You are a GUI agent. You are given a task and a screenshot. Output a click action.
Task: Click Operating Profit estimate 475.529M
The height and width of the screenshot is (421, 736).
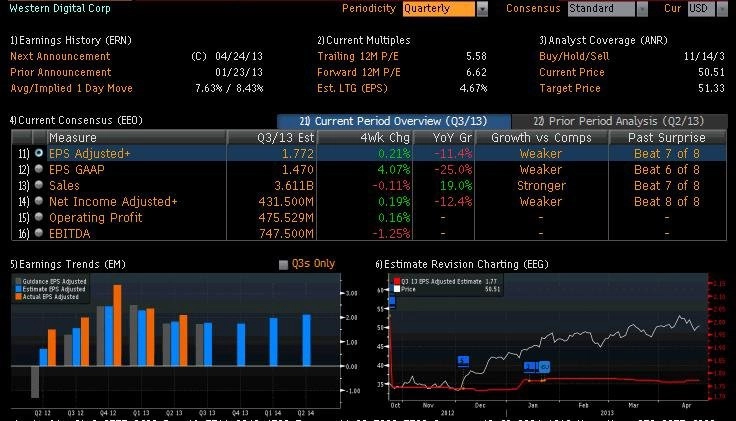(286, 217)
